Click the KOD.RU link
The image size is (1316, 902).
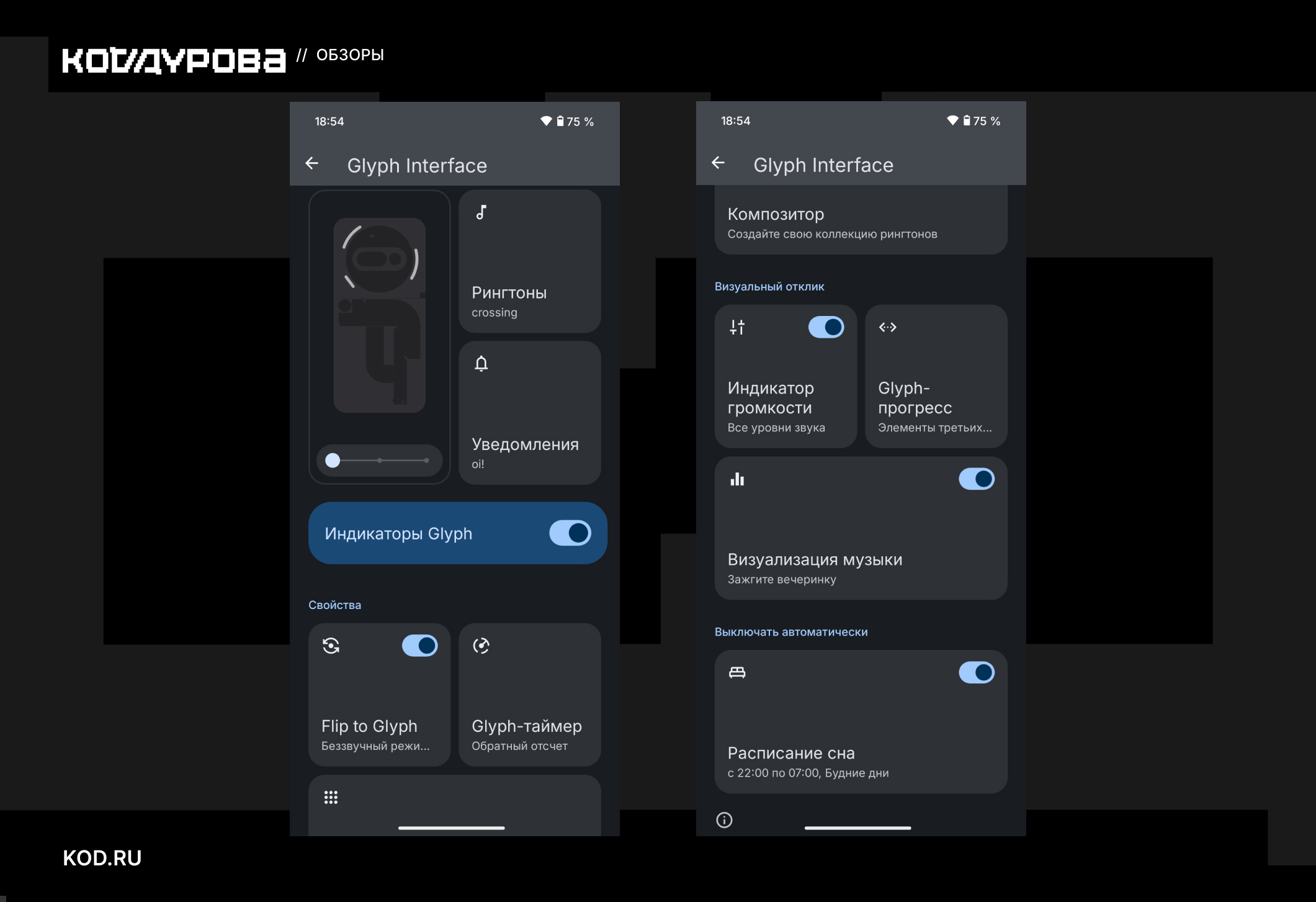click(102, 858)
